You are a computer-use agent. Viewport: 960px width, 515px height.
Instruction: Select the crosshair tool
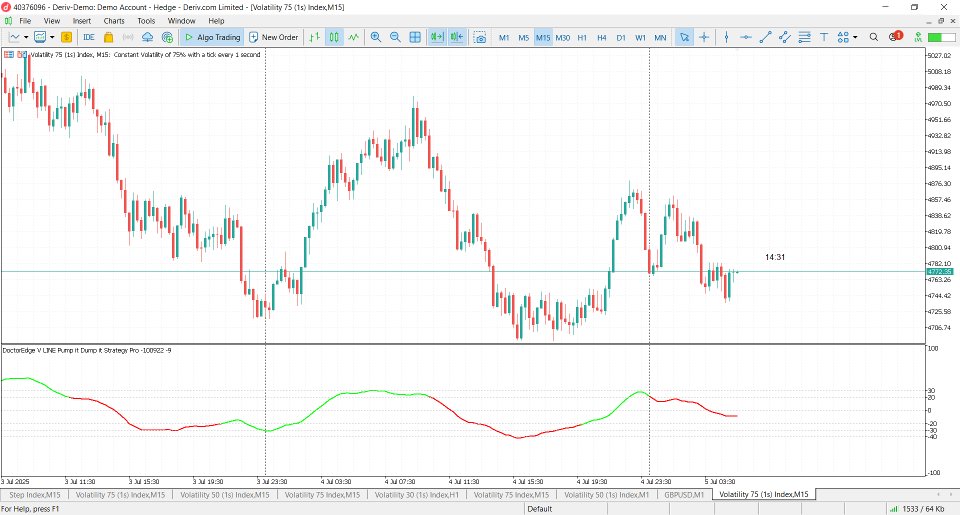tap(704, 37)
